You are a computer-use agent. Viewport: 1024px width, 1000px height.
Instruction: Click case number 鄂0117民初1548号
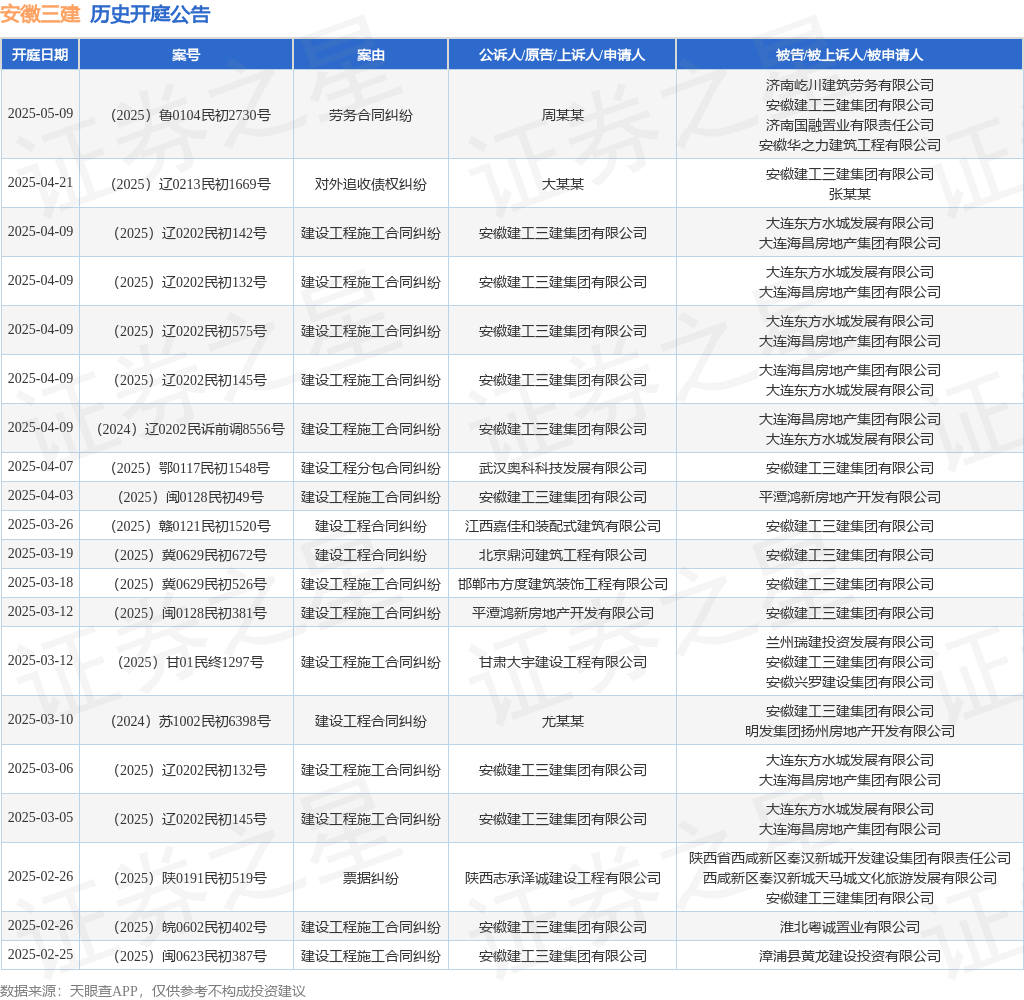point(190,468)
